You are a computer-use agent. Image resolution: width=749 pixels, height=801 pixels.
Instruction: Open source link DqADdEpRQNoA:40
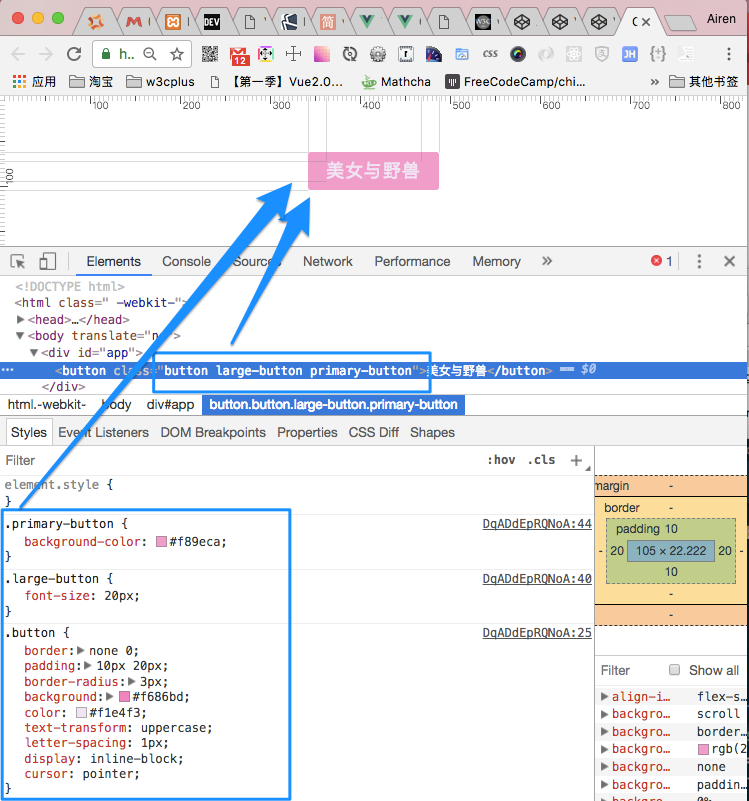(x=537, y=579)
